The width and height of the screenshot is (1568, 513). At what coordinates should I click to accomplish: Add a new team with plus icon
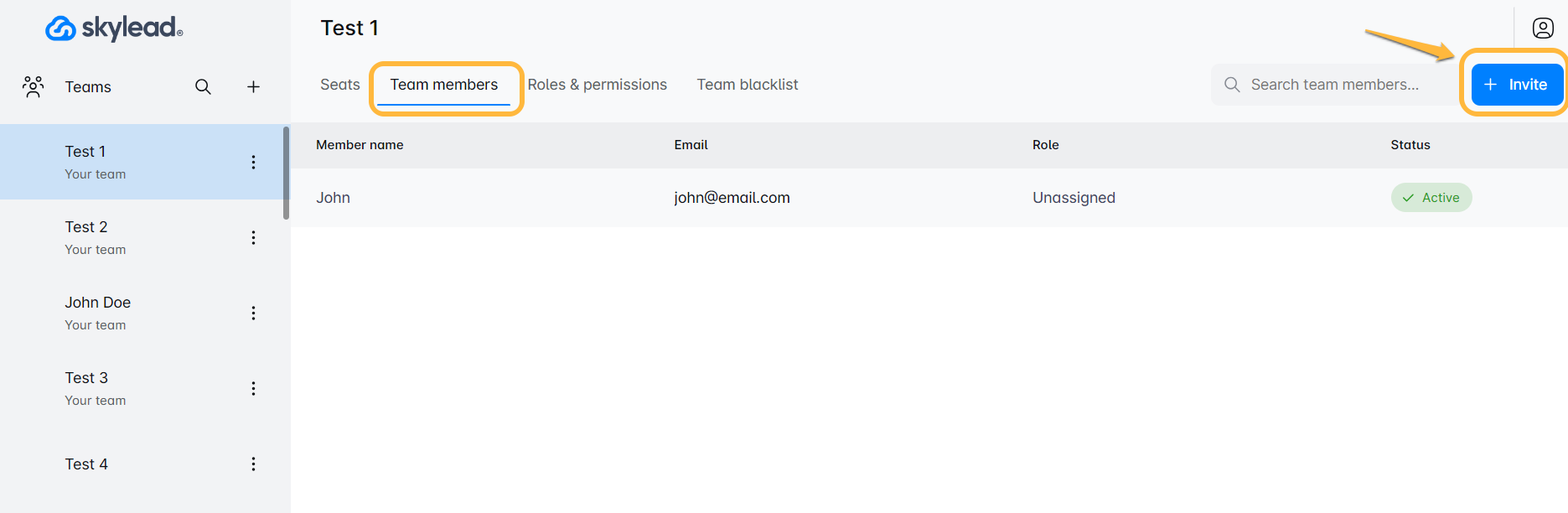(x=253, y=86)
